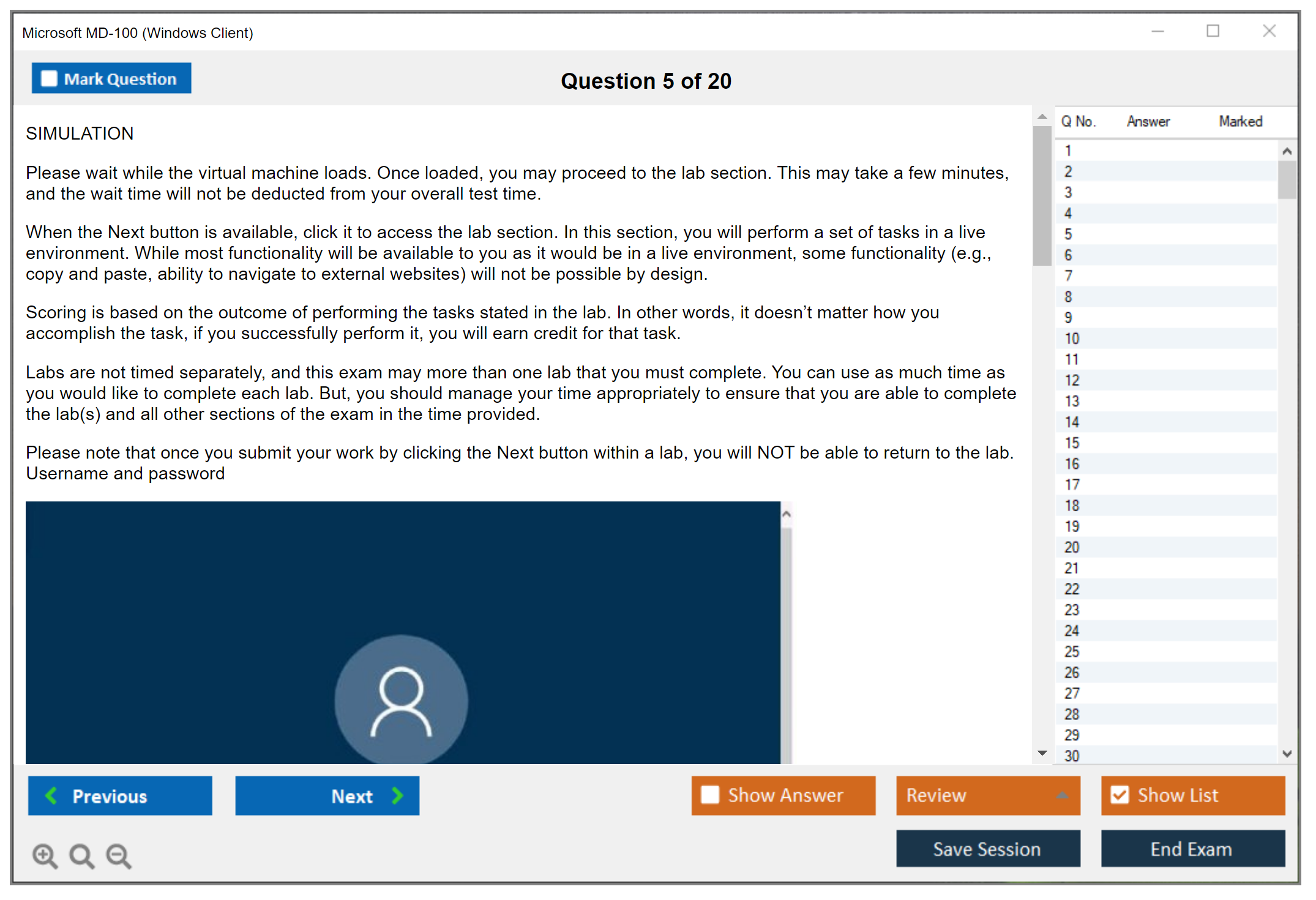Click the zoom out magnifier icon
Screen dimensions: 1316x900
pyautogui.click(x=118, y=855)
